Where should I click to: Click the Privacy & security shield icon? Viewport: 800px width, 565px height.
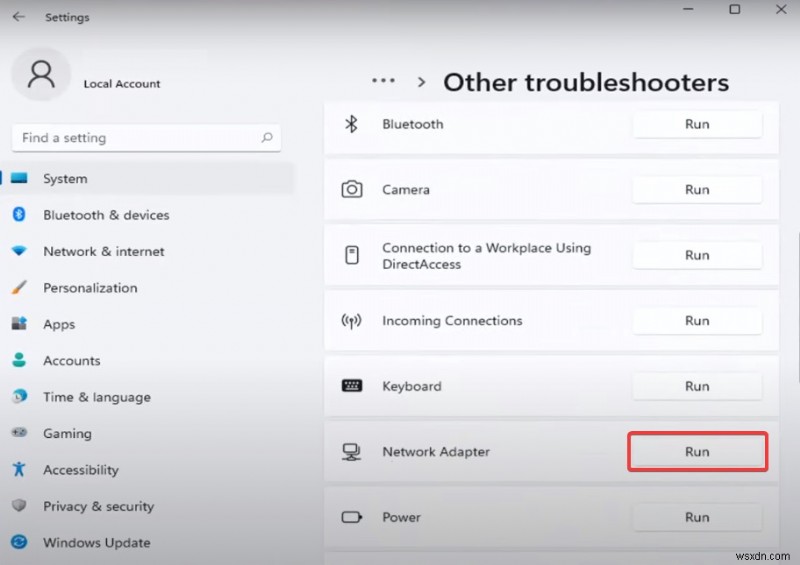coord(19,505)
